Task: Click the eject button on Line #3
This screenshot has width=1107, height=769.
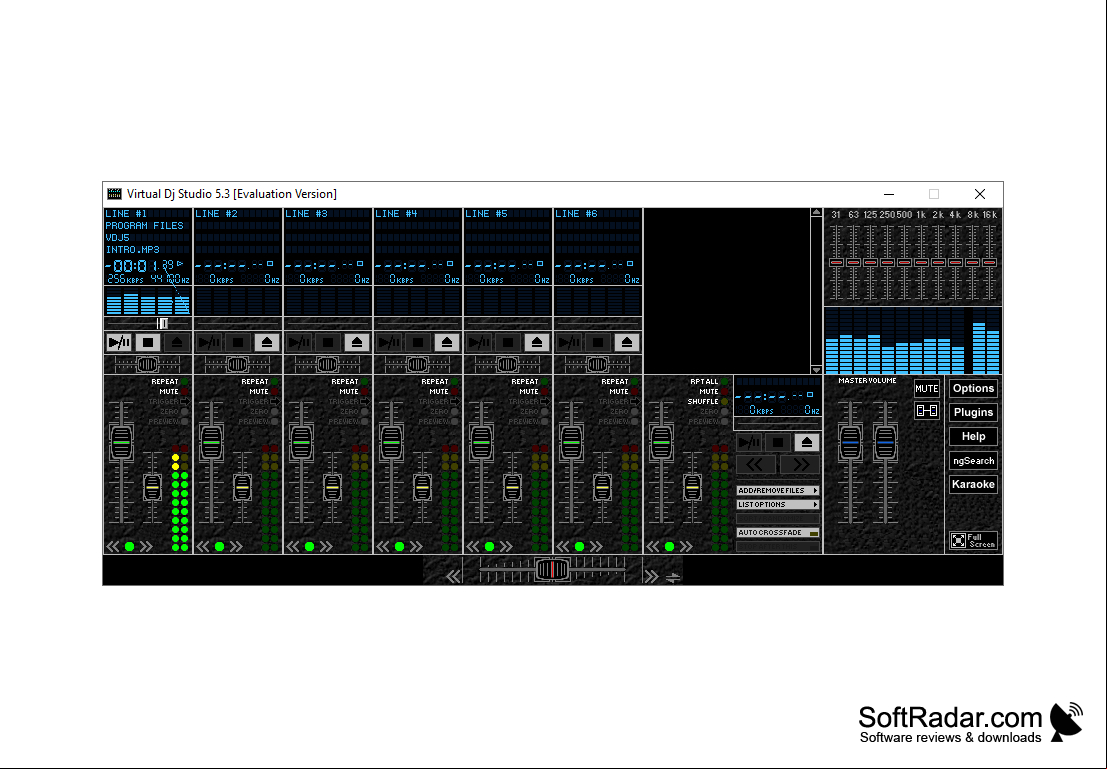Action: point(357,343)
